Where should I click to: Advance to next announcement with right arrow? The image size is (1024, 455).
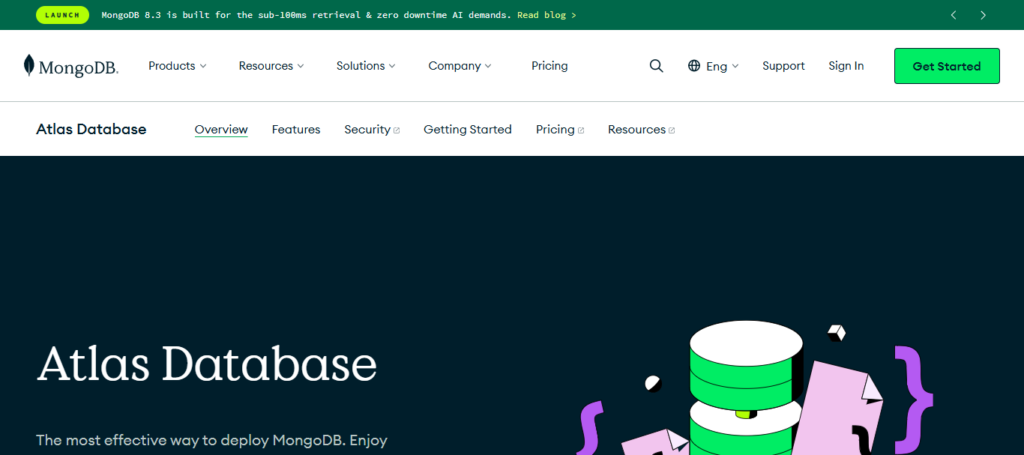click(983, 15)
